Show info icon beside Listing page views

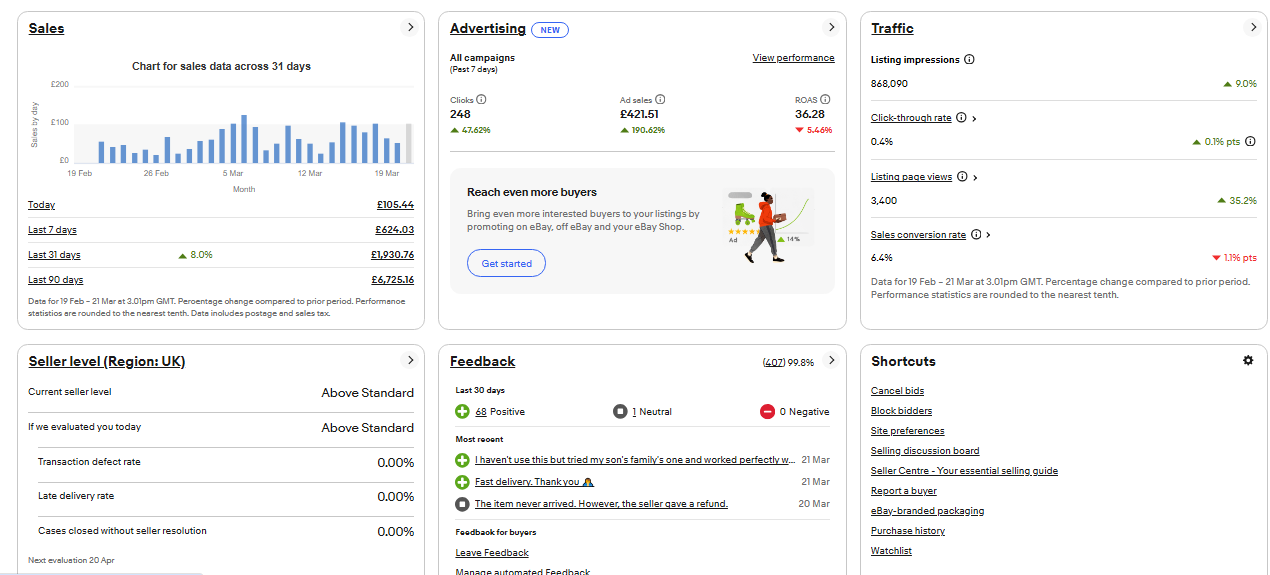(x=962, y=177)
